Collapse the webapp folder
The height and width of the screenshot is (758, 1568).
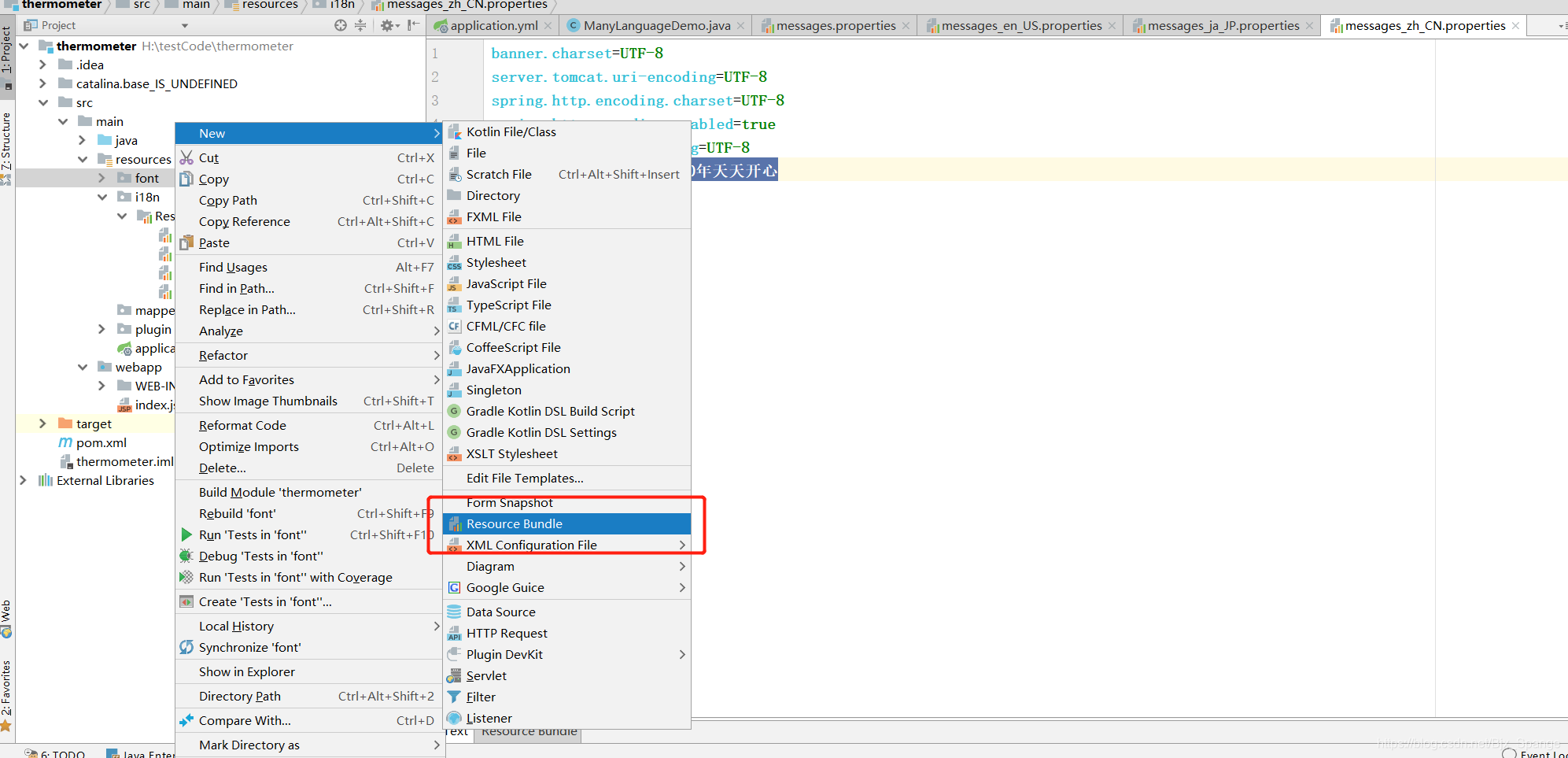pyautogui.click(x=83, y=367)
